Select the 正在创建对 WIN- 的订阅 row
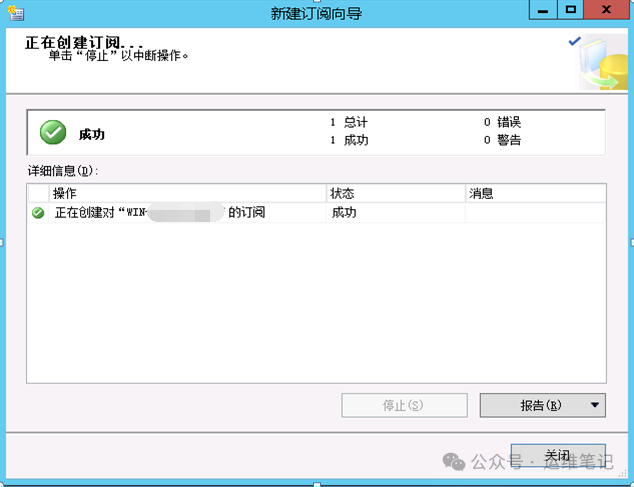 317,212
